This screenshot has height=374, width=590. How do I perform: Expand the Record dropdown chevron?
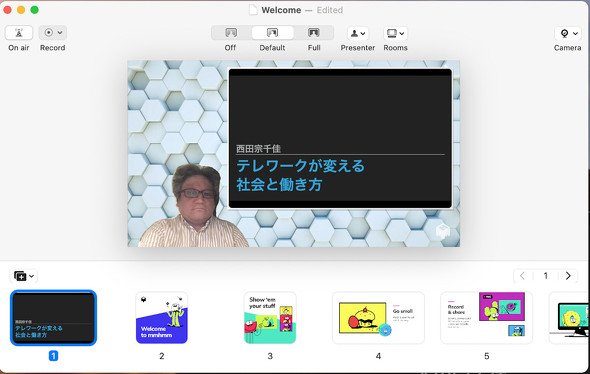(x=60, y=33)
